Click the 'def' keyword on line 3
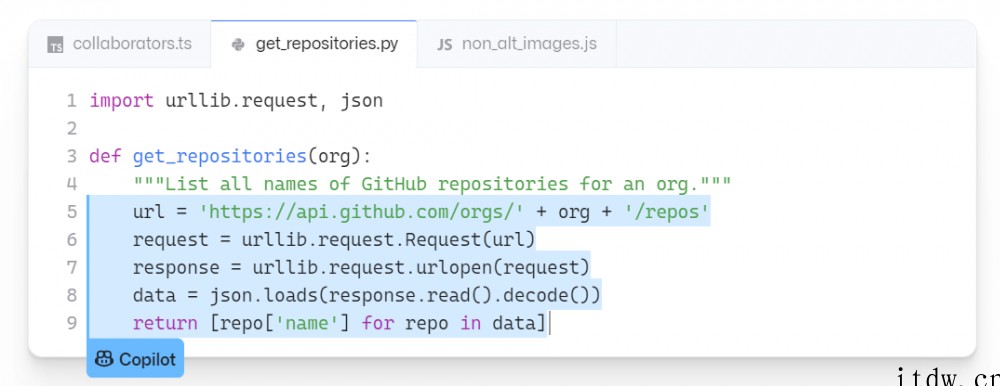The width and height of the screenshot is (1000, 386). pyautogui.click(x=105, y=156)
